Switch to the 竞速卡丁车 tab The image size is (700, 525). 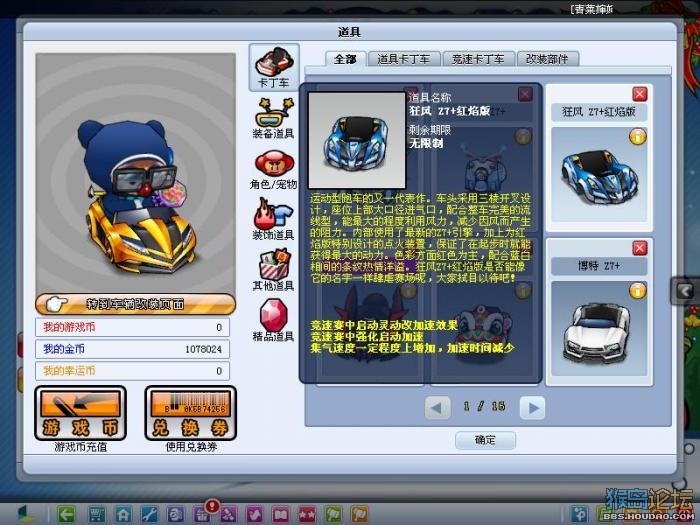(x=478, y=59)
